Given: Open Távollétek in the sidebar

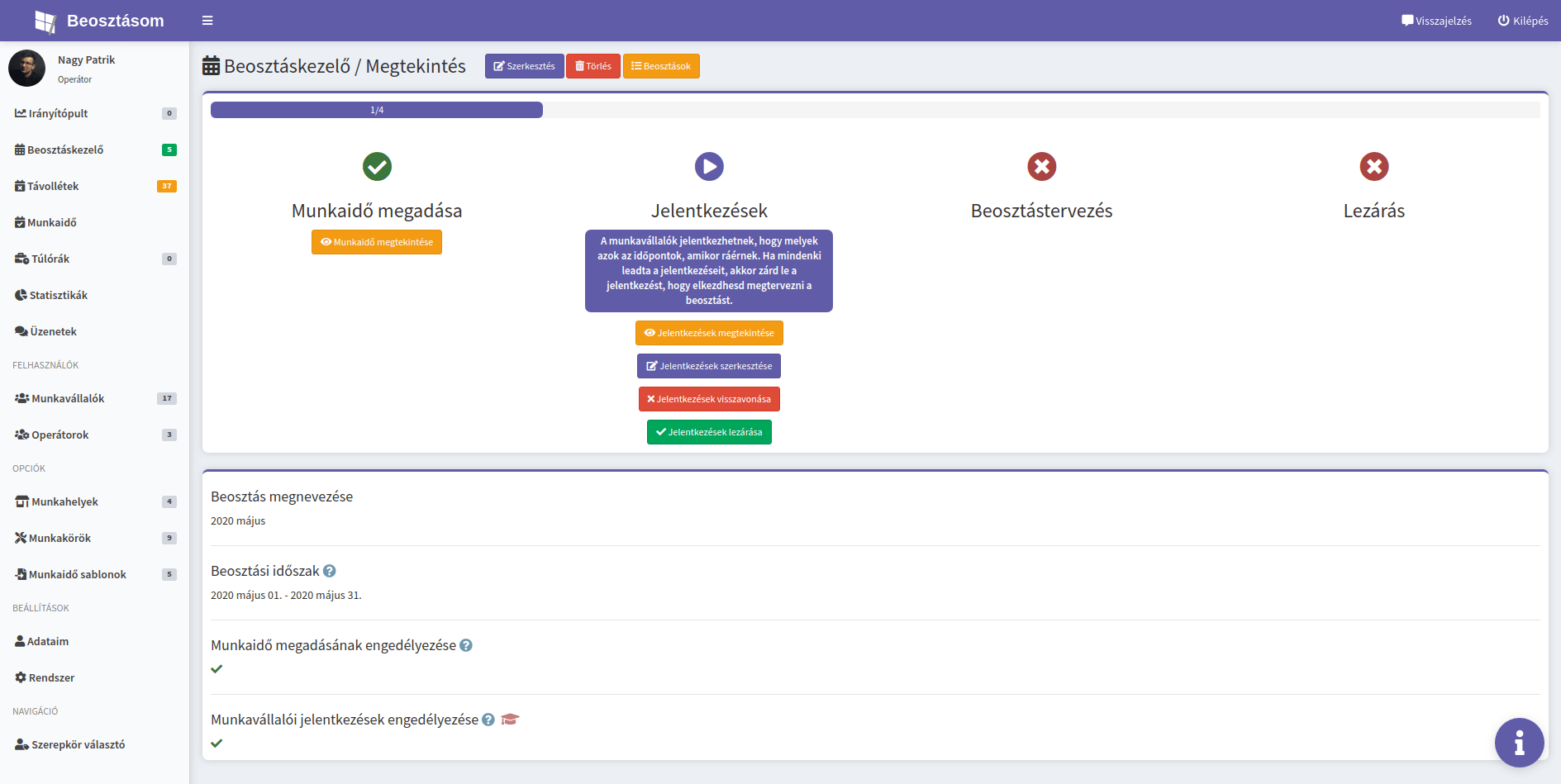Looking at the screenshot, I should pyautogui.click(x=53, y=186).
